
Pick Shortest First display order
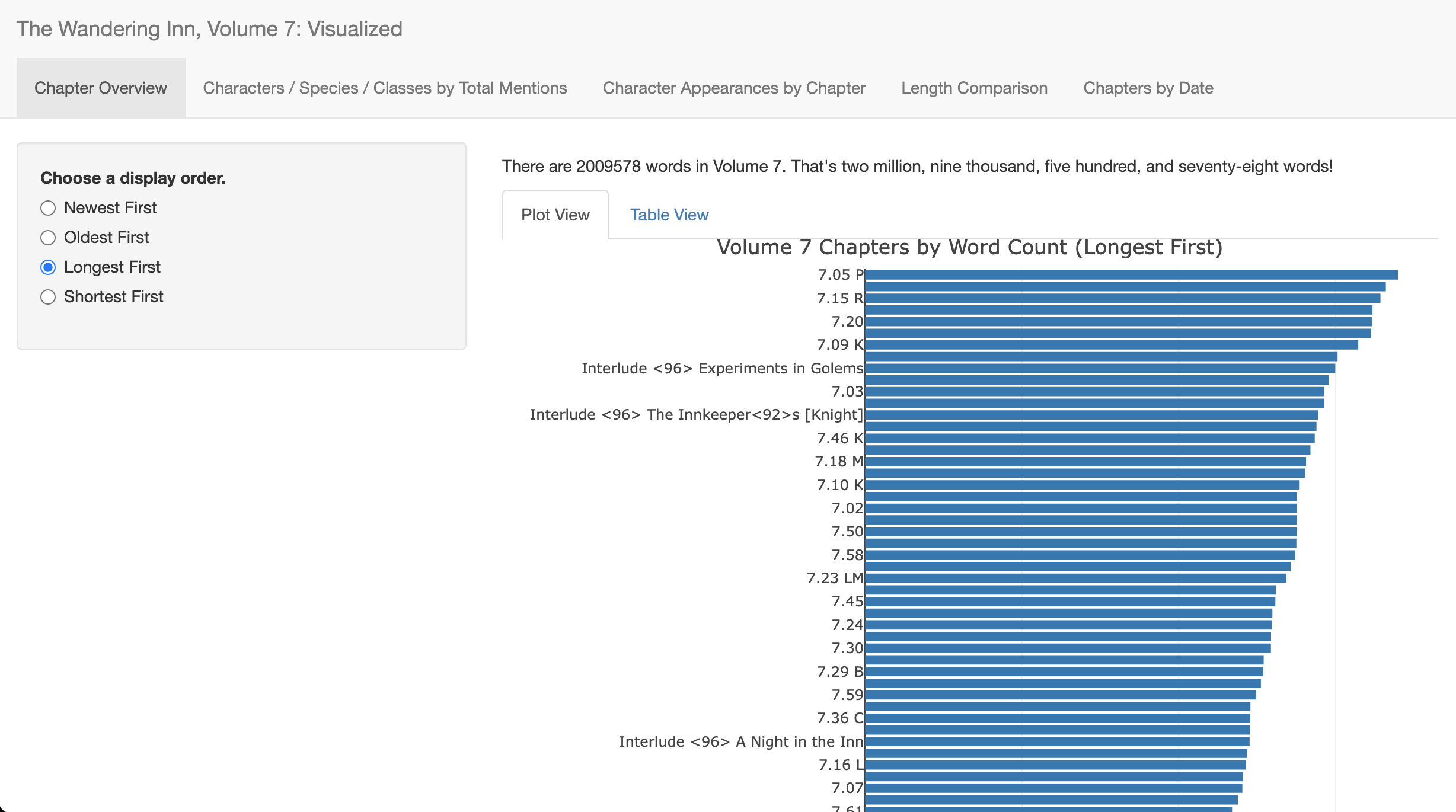pyautogui.click(x=48, y=297)
